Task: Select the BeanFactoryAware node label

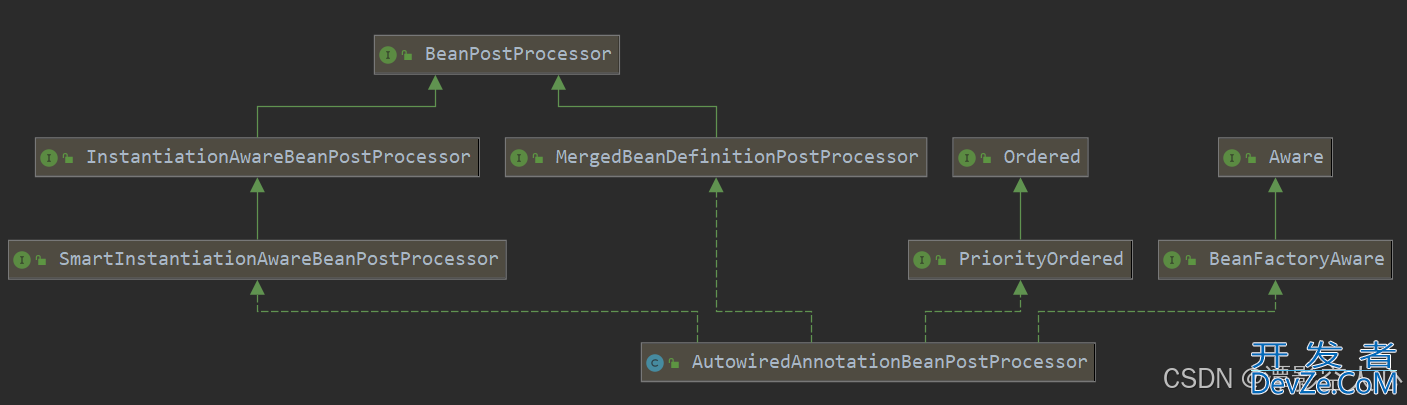Action: tap(1296, 259)
